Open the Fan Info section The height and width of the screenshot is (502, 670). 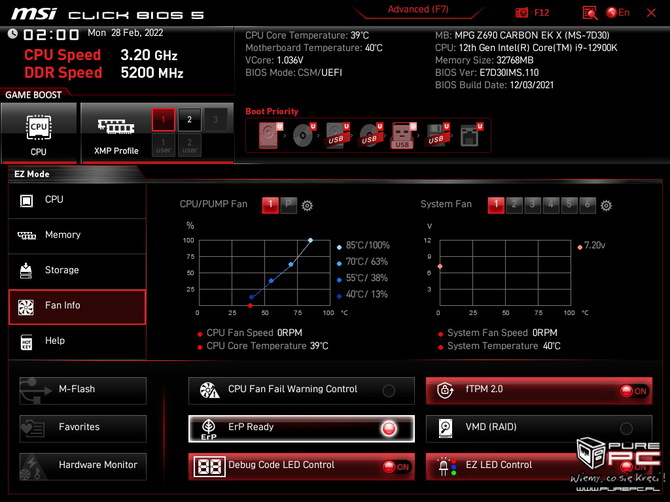(77, 306)
